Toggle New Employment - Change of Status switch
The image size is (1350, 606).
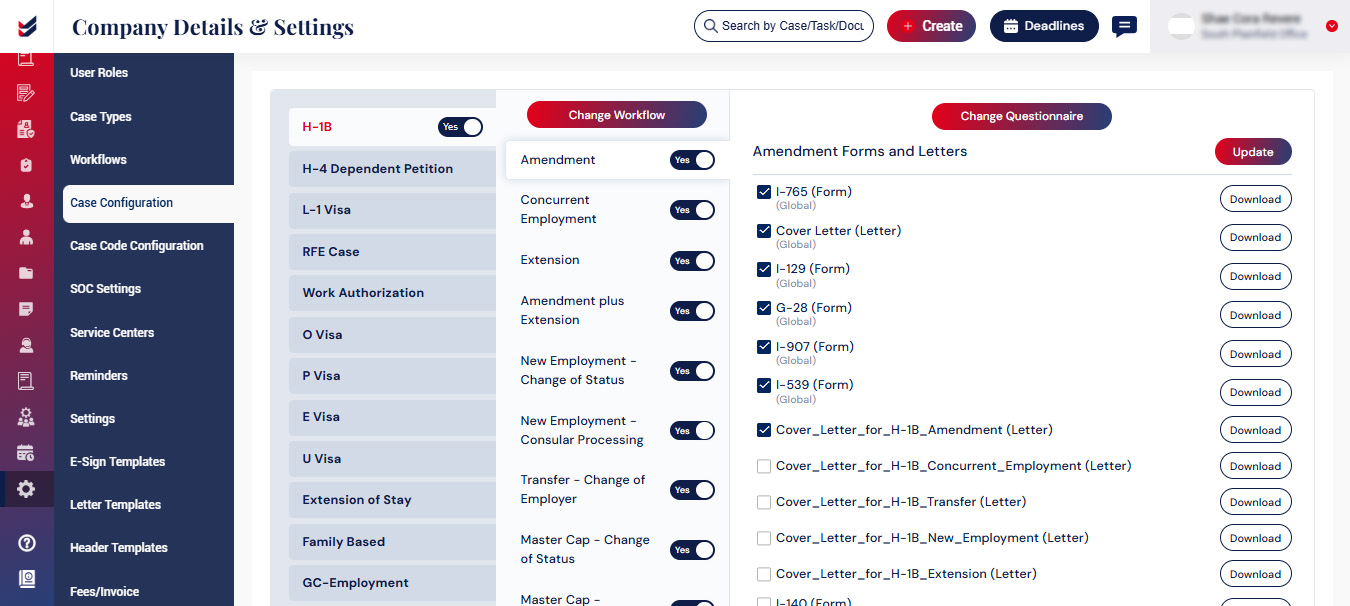click(x=692, y=371)
